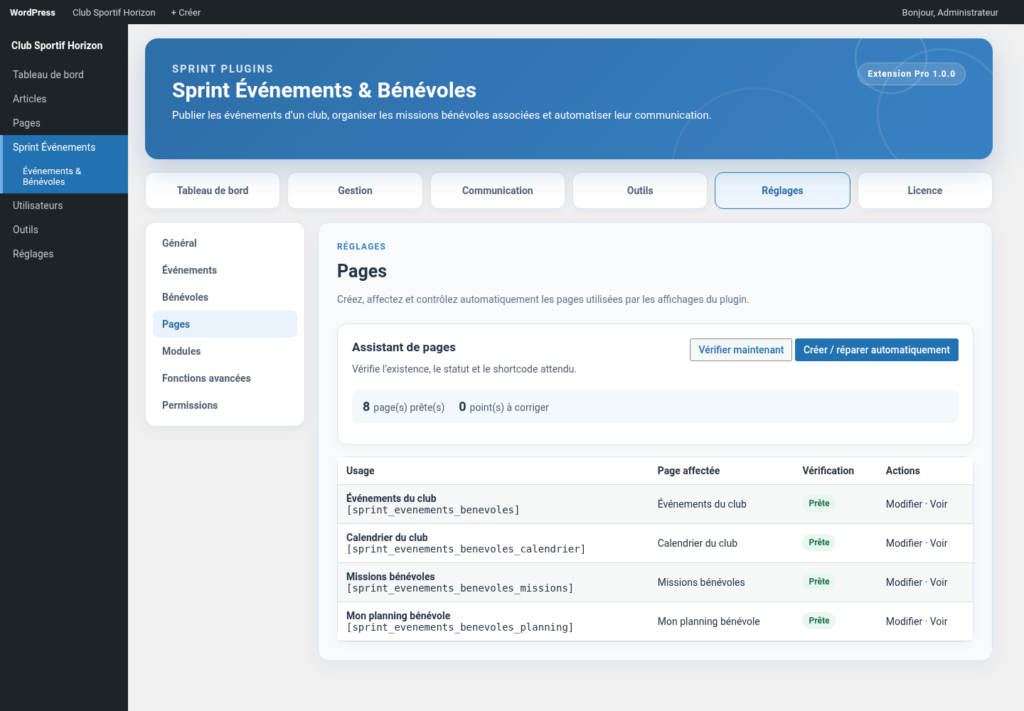This screenshot has height=711, width=1024.
Task: Click Créer / réparer automatiquement button
Action: click(876, 350)
